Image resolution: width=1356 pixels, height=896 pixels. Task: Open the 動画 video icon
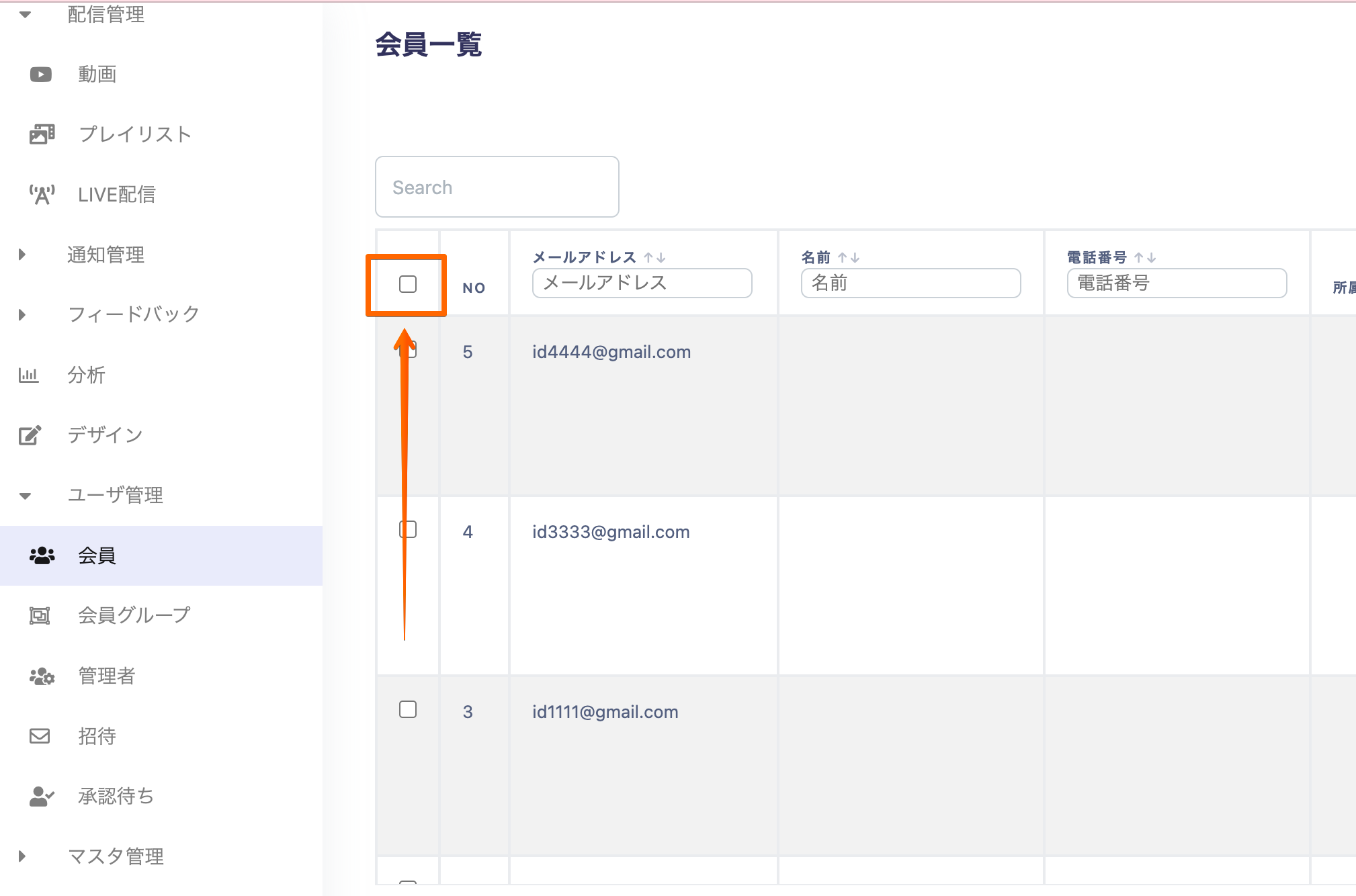(x=41, y=74)
